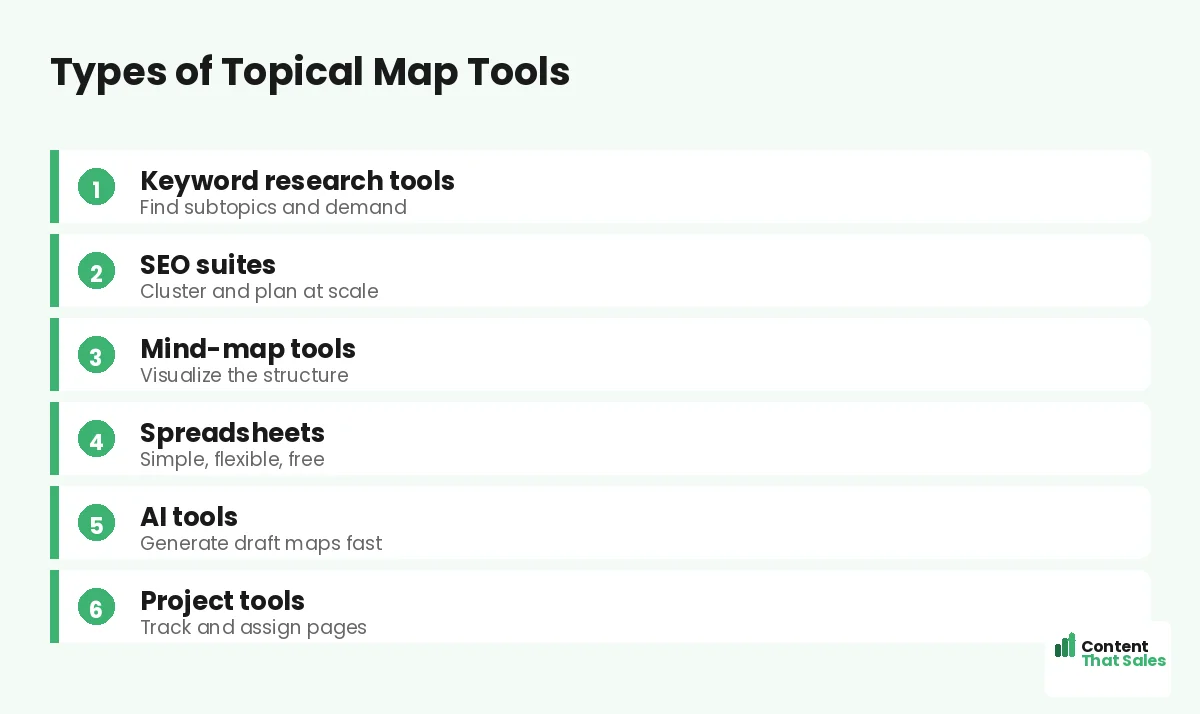The width and height of the screenshot is (1200, 714).
Task: Click the Content That Sales bar-chart logo icon
Action: point(1065,645)
